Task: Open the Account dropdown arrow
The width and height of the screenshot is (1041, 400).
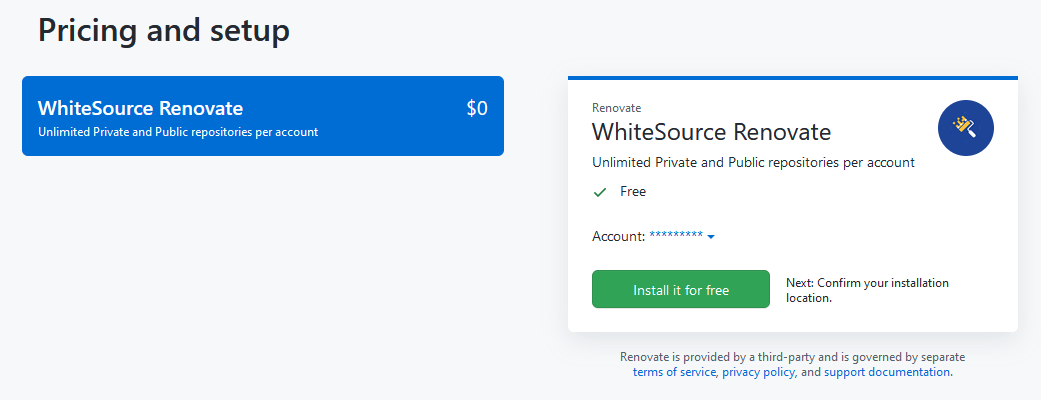Action: tap(710, 237)
